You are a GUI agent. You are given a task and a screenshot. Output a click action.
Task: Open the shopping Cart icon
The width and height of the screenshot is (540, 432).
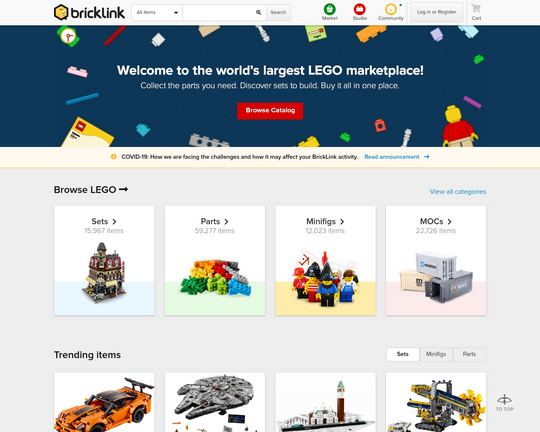tap(476, 8)
